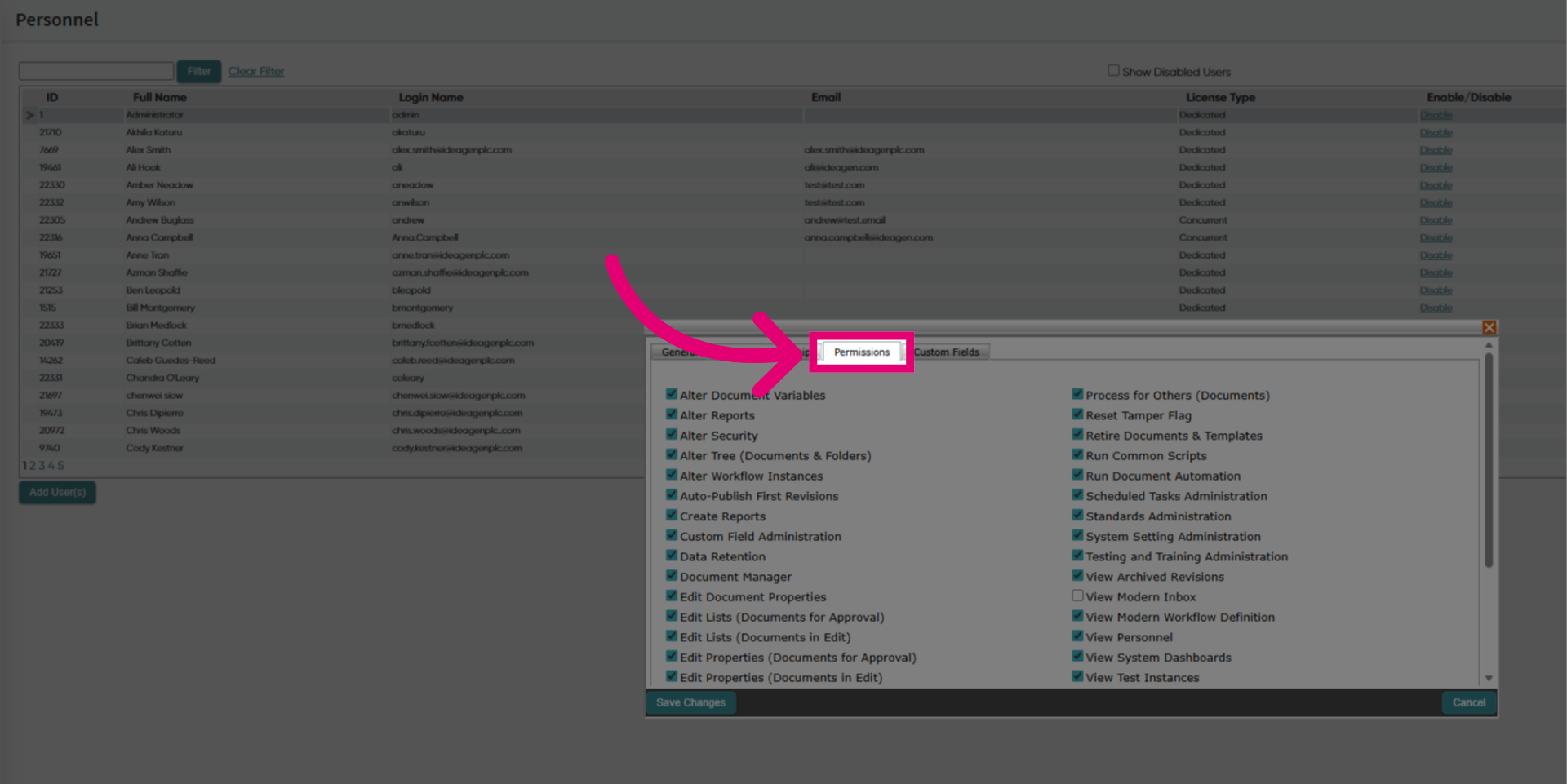1567x784 pixels.
Task: Toggle Run Common Scripts checkbox
Action: pos(1077,454)
